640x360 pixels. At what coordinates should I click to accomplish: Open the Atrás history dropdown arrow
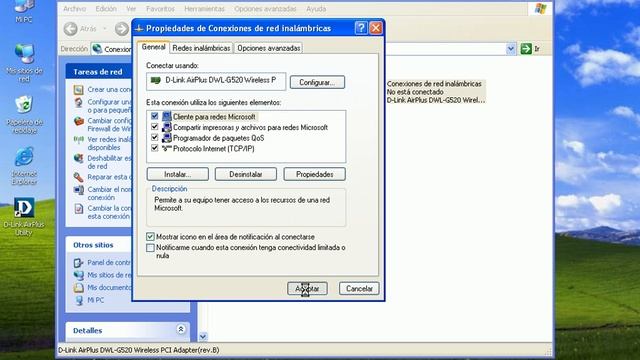(x=104, y=29)
